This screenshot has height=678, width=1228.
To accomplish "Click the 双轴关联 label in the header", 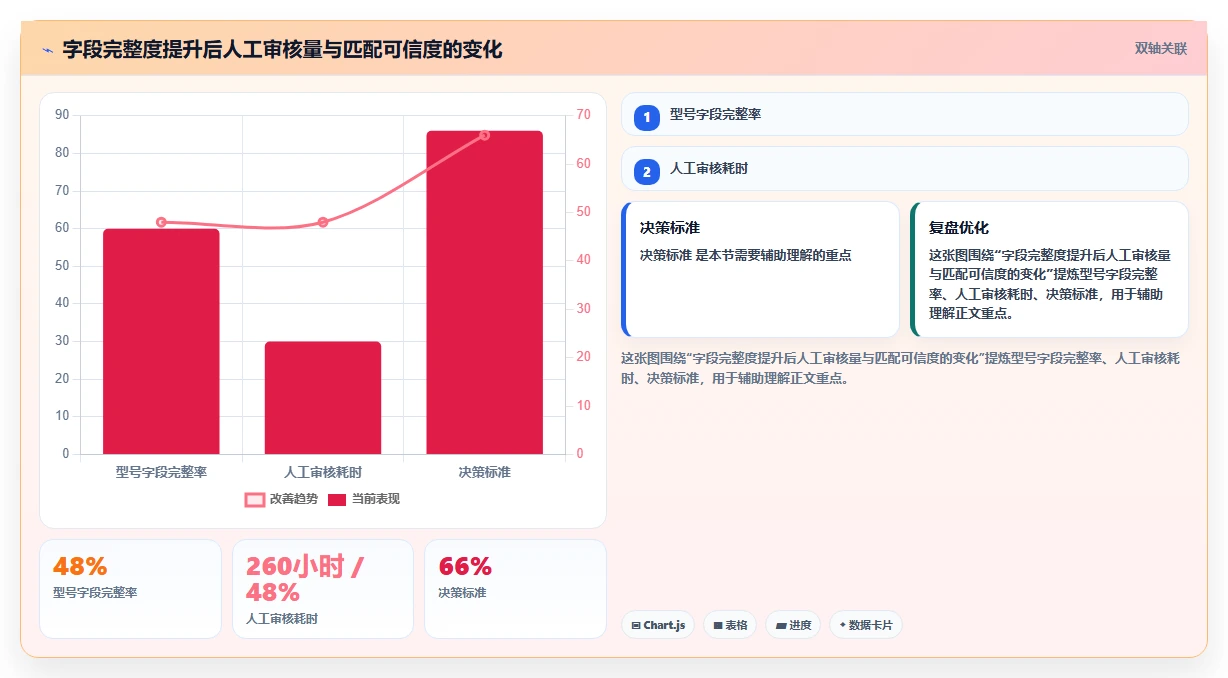I will (x=1160, y=48).
